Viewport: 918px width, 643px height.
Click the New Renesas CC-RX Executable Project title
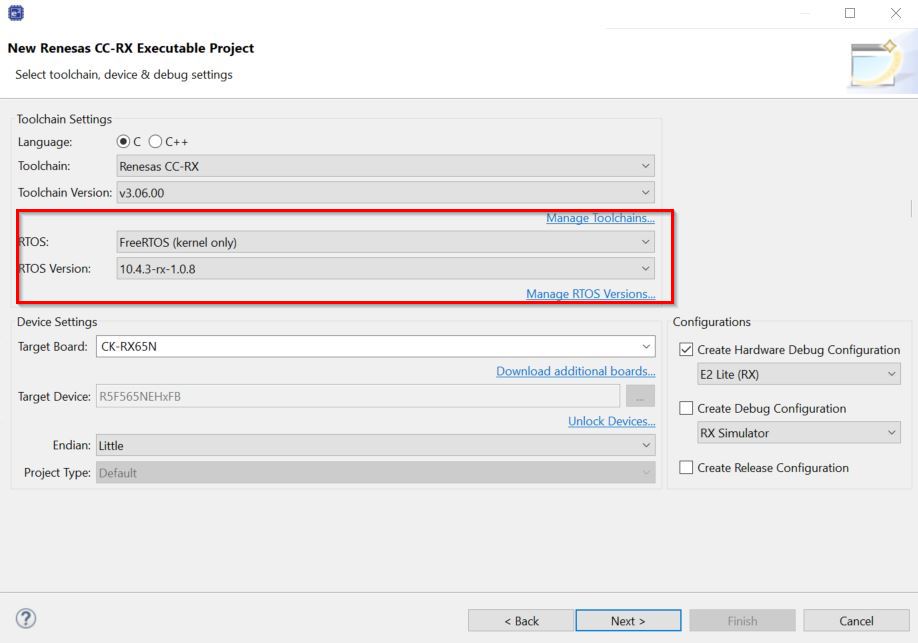131,48
